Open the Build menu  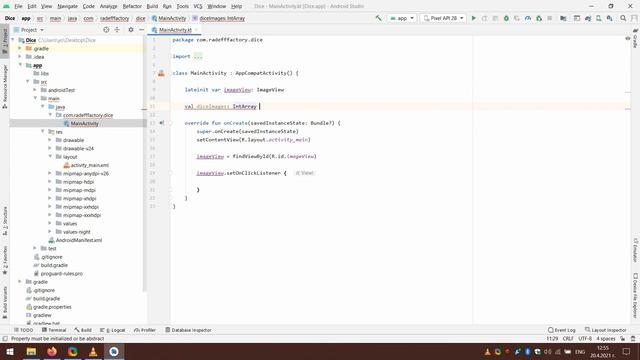click(152, 6)
